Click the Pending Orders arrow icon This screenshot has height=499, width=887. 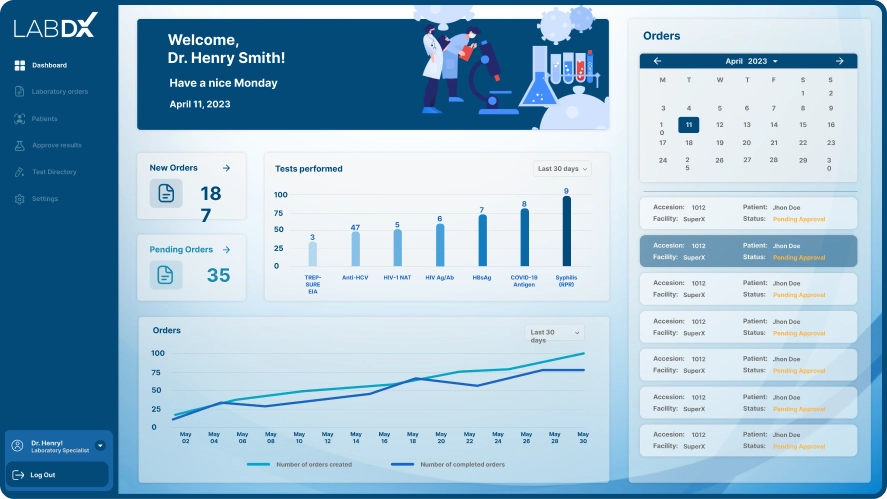tap(227, 249)
